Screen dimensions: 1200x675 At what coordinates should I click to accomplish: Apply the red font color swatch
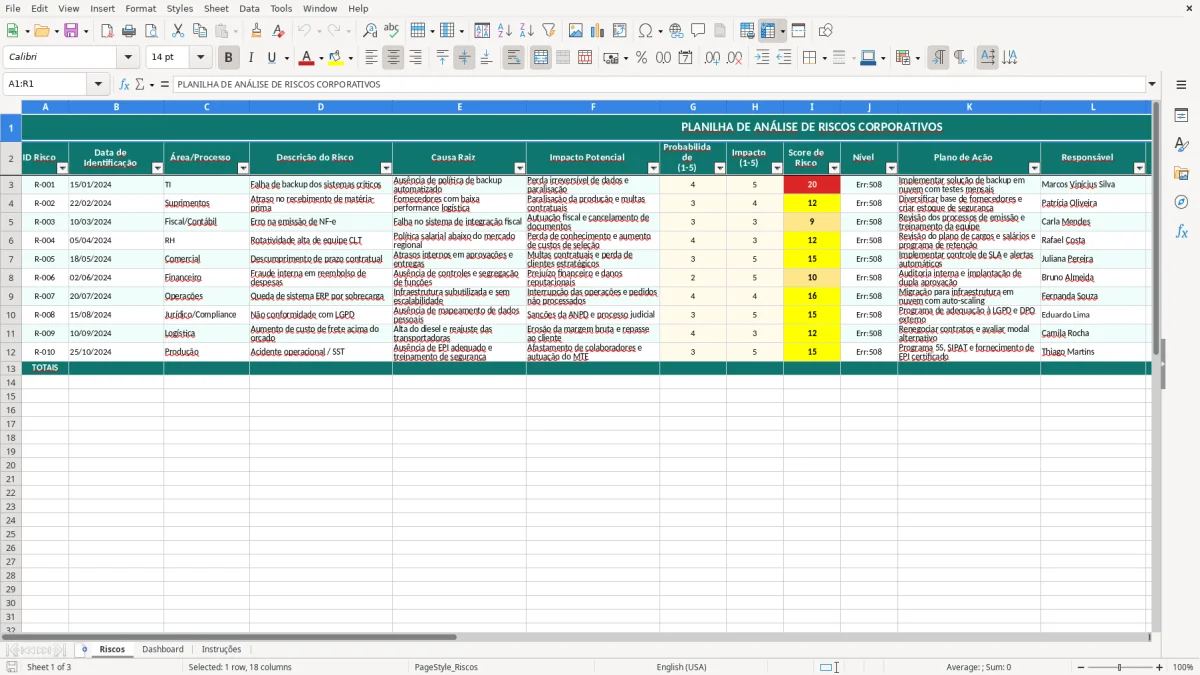pyautogui.click(x=306, y=58)
